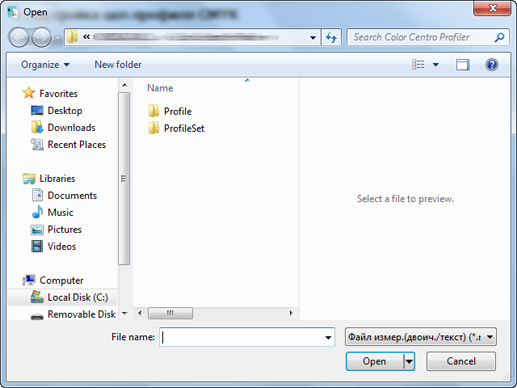Sort by the Name column header
The image size is (517, 388).
(160, 88)
